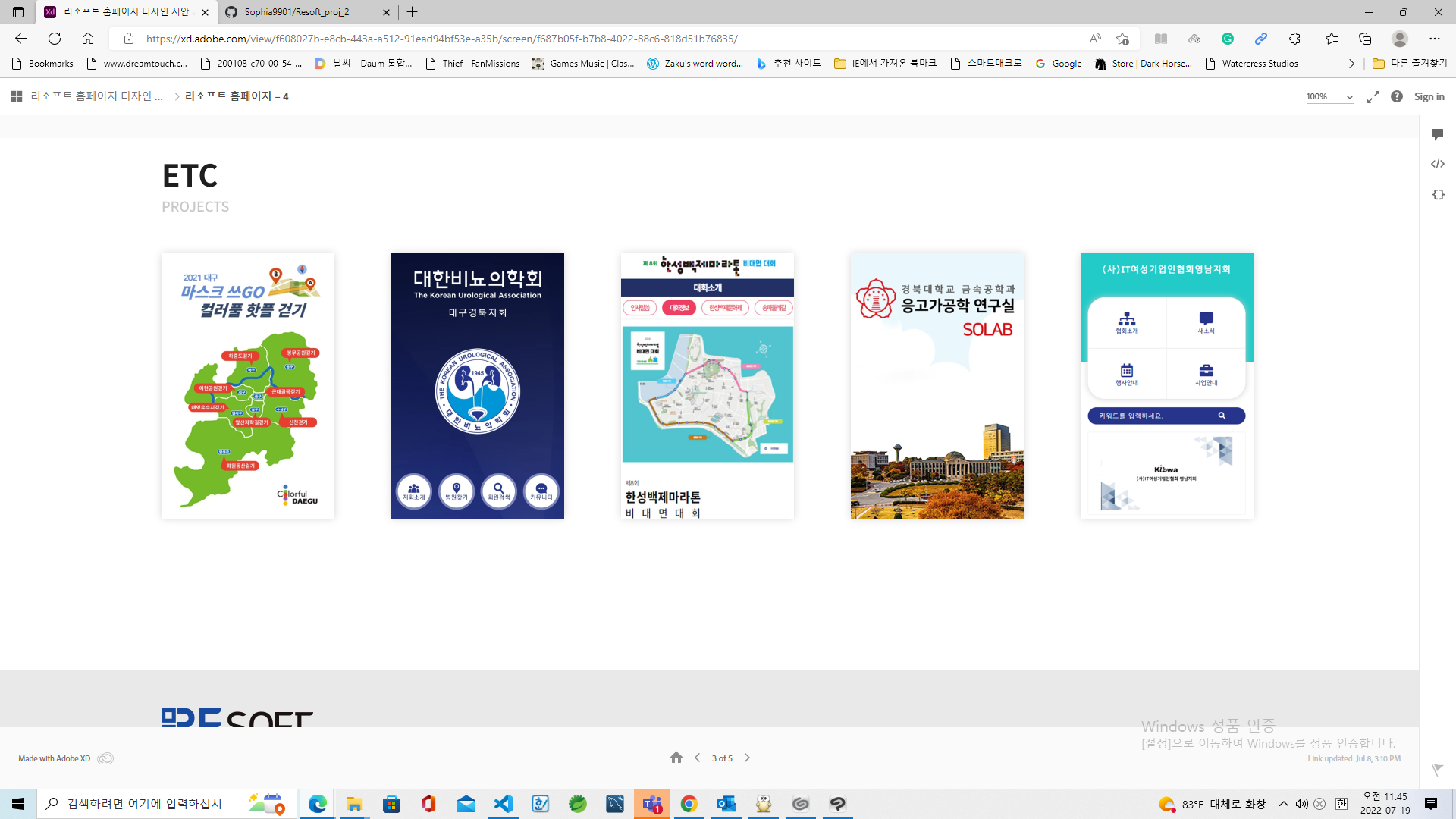This screenshot has width=1456, height=819.
Task: Show hidden system tray icons
Action: click(x=1283, y=804)
